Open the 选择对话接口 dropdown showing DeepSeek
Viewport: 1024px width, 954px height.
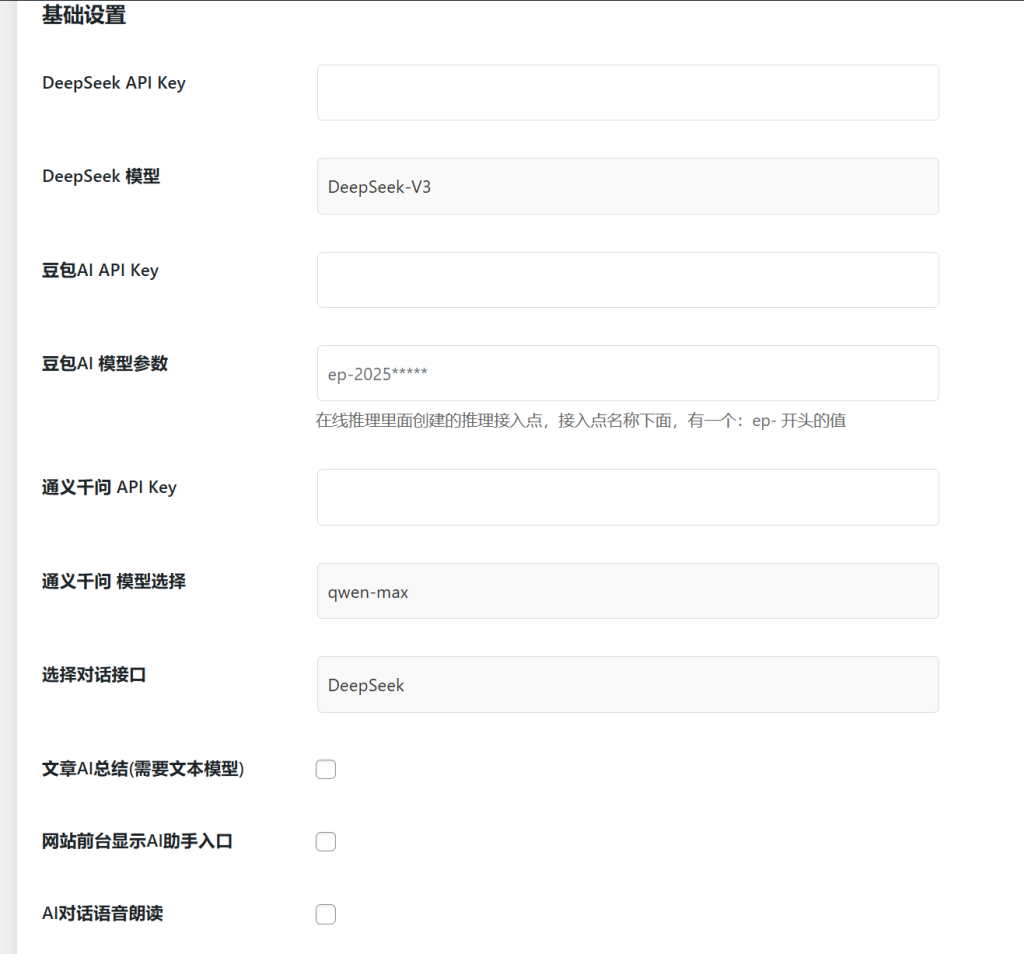[627, 684]
